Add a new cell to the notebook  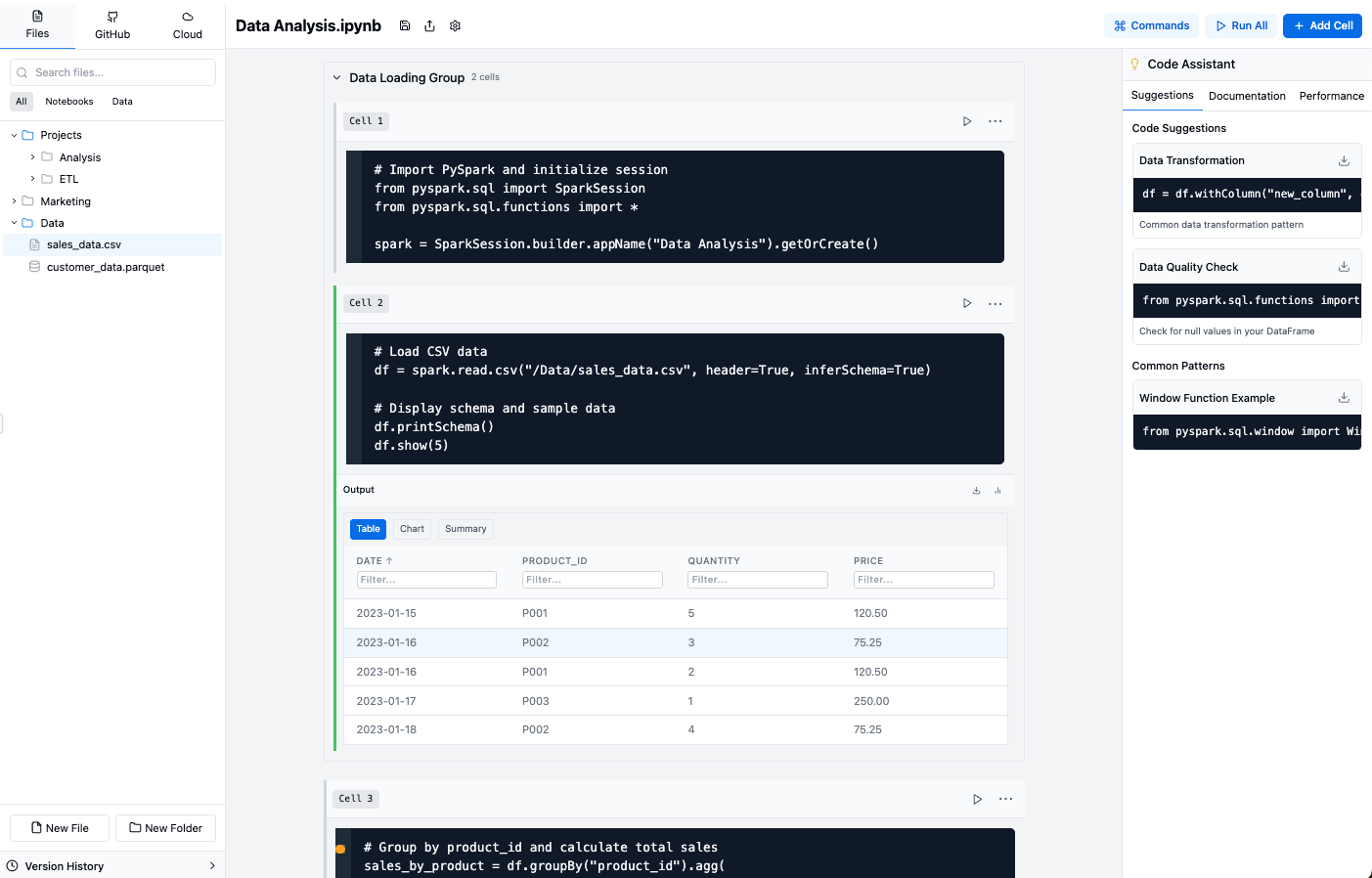tap(1322, 25)
